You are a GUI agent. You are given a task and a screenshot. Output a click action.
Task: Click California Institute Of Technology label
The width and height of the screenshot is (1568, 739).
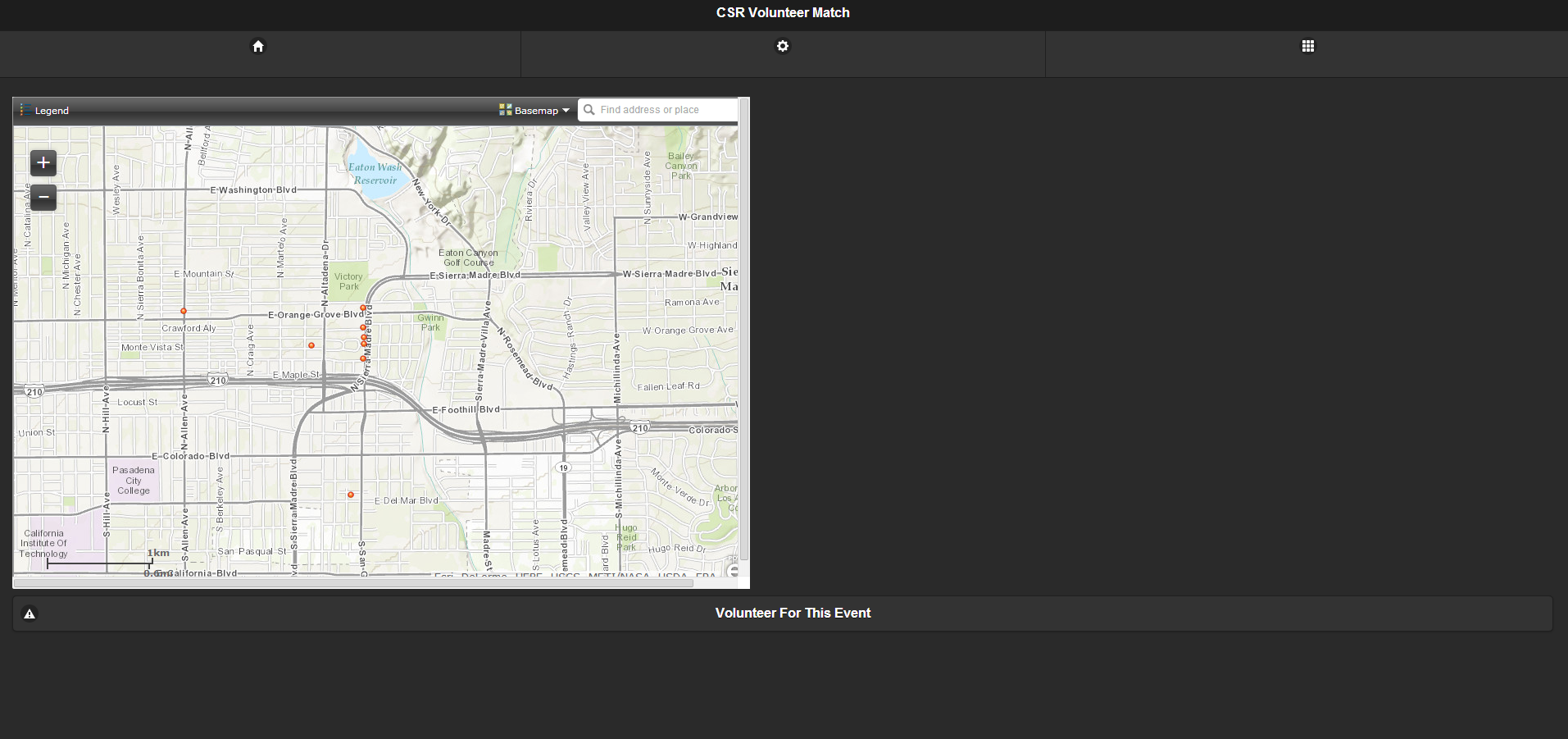pyautogui.click(x=44, y=544)
